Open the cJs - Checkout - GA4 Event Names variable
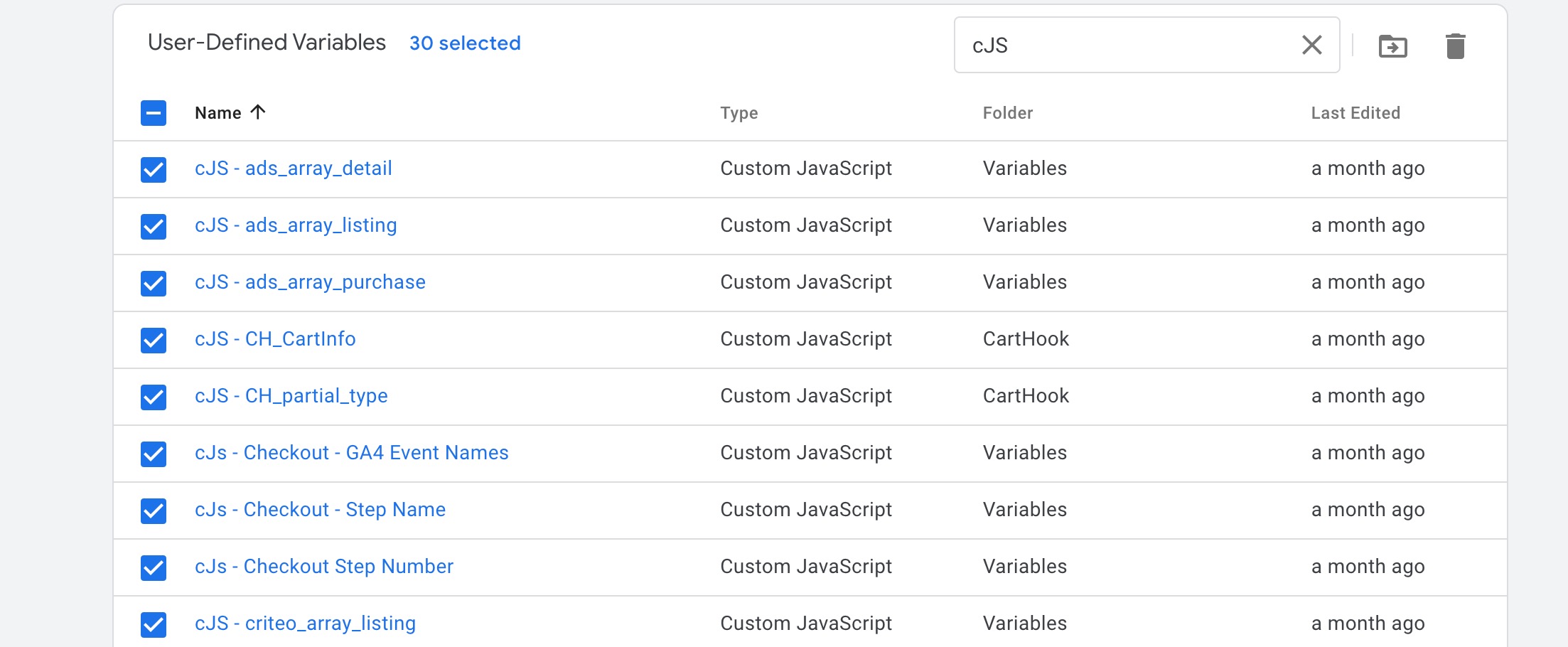 [x=352, y=453]
